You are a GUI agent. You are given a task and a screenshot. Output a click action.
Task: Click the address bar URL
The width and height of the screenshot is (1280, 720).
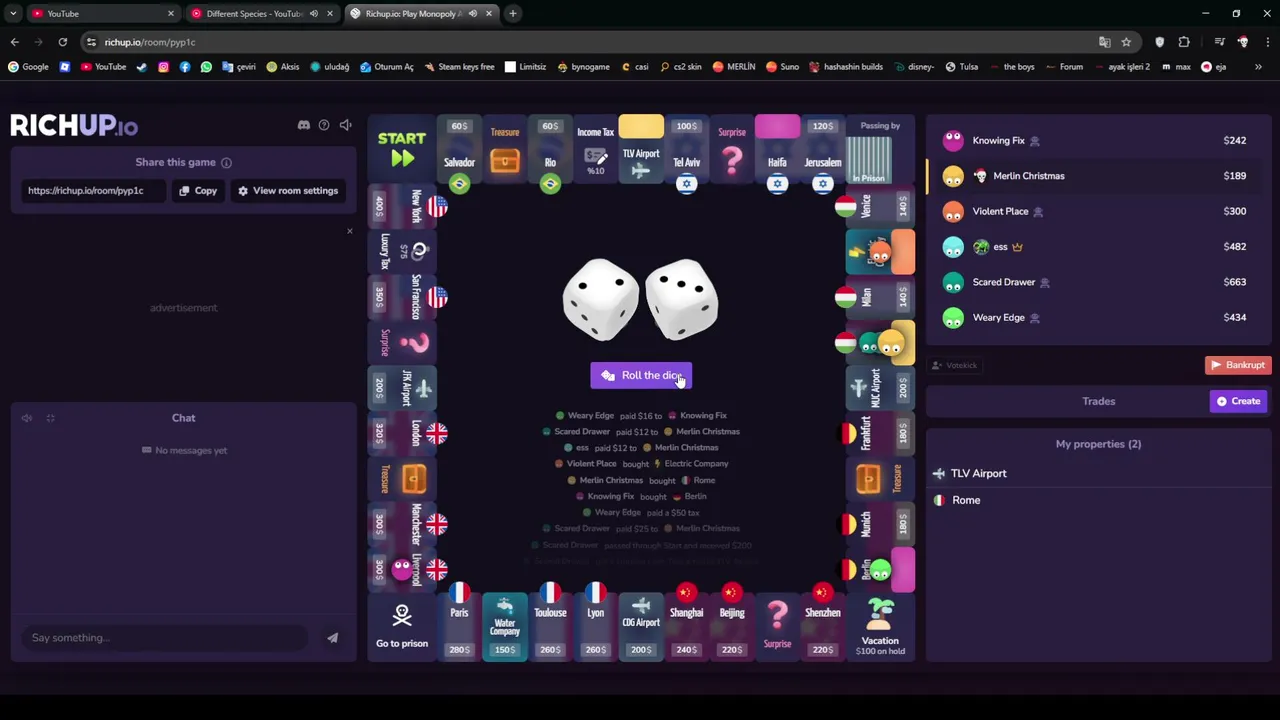coord(150,42)
